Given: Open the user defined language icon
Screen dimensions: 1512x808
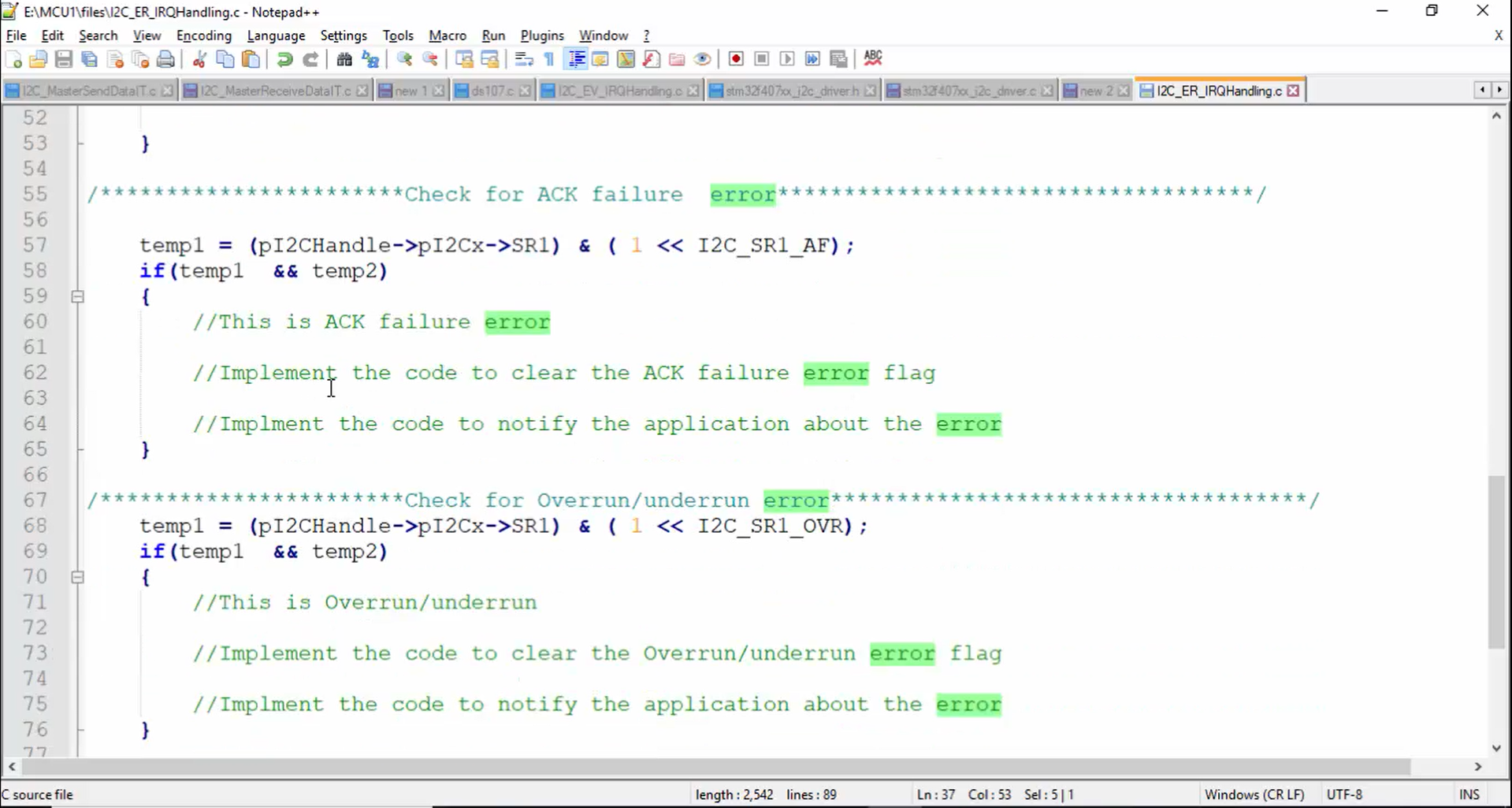Looking at the screenshot, I should click(x=600, y=59).
